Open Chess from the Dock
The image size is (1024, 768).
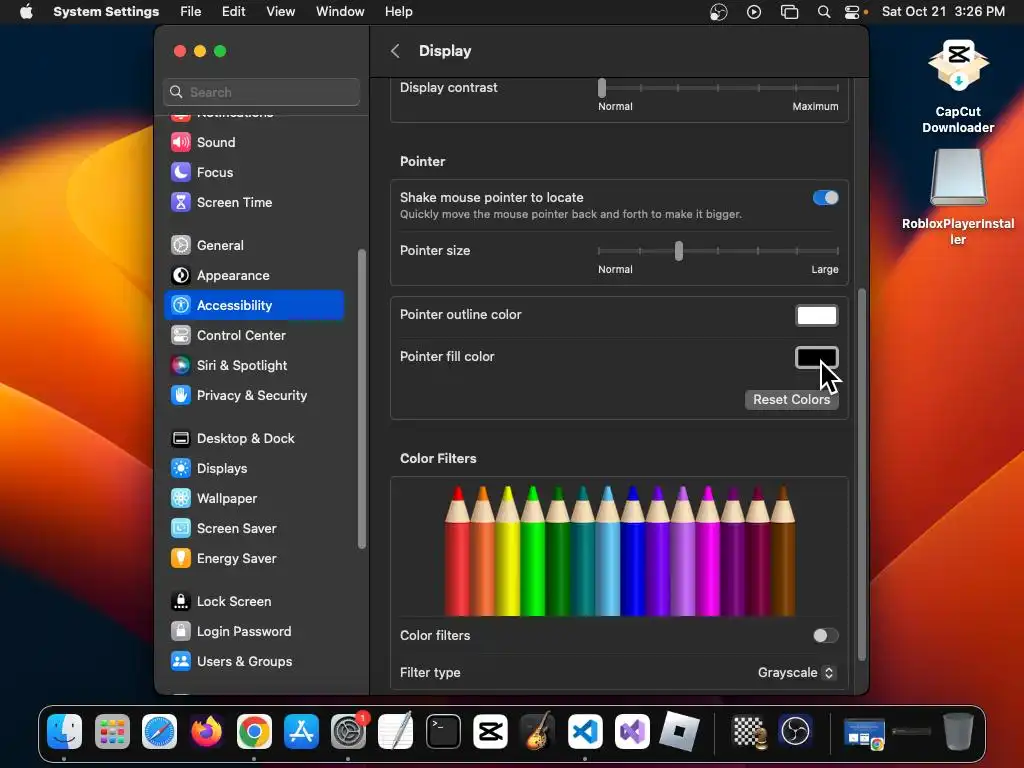coord(748,731)
